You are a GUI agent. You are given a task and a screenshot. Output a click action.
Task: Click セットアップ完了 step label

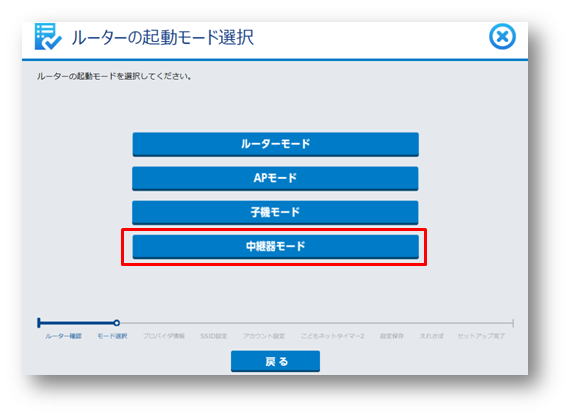(x=481, y=336)
